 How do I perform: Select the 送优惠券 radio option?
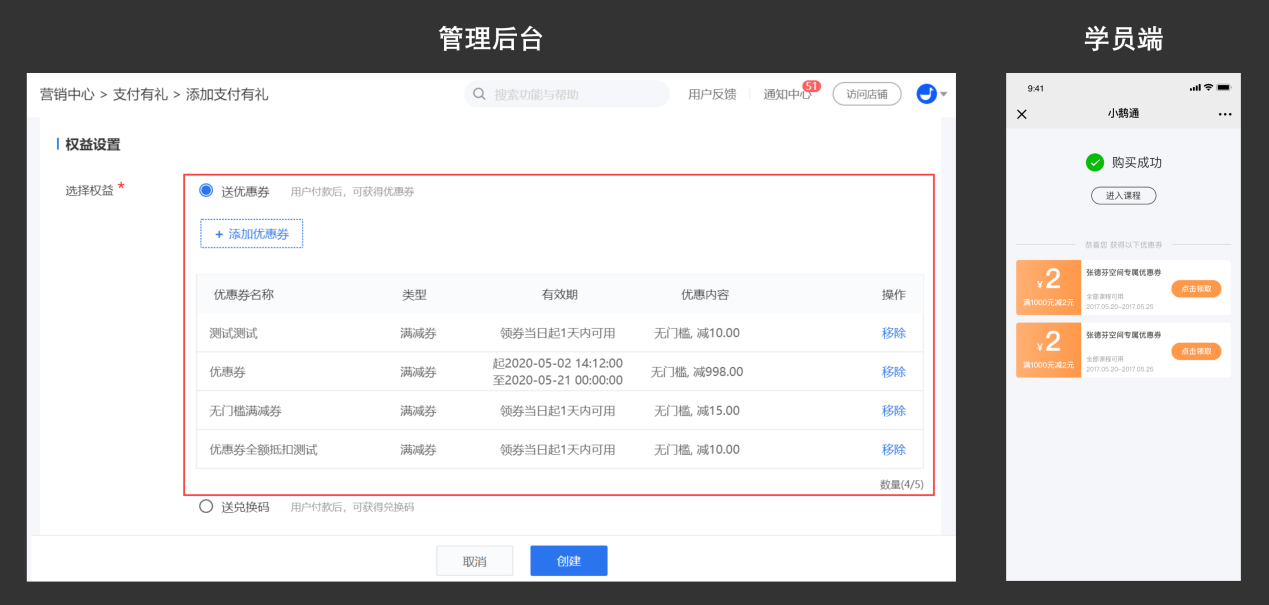pos(206,191)
